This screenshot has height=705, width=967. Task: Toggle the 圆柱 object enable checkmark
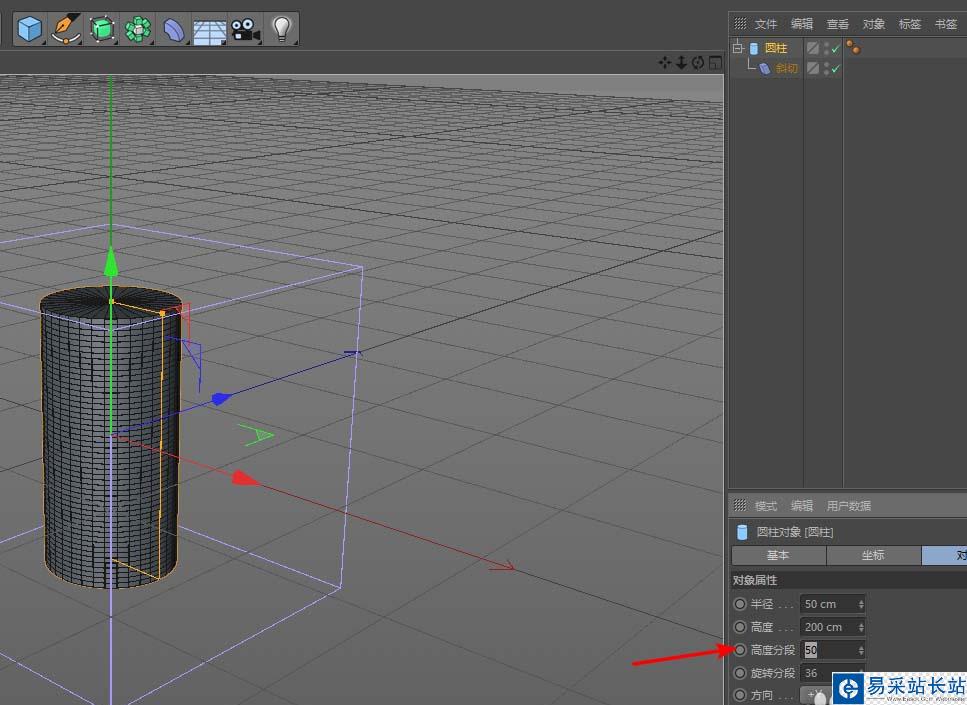click(x=835, y=48)
